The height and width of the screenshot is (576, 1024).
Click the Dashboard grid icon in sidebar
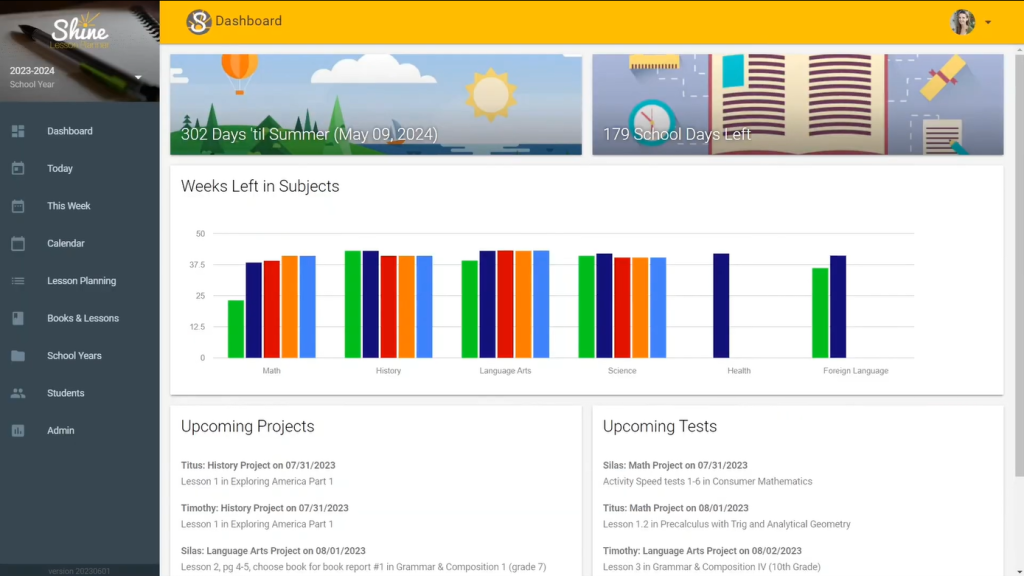(x=18, y=131)
